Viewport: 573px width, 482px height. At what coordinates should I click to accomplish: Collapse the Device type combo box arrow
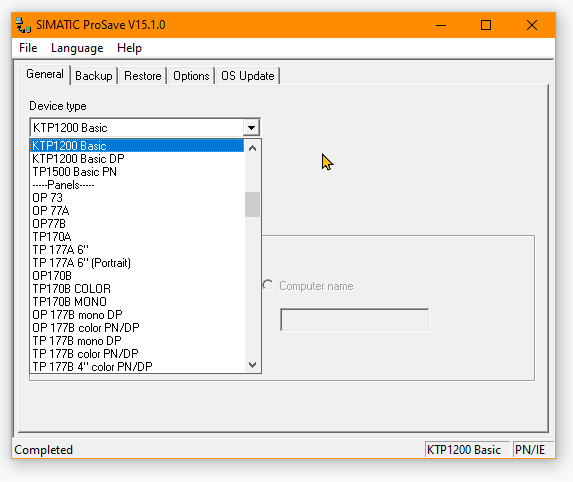tap(251, 128)
